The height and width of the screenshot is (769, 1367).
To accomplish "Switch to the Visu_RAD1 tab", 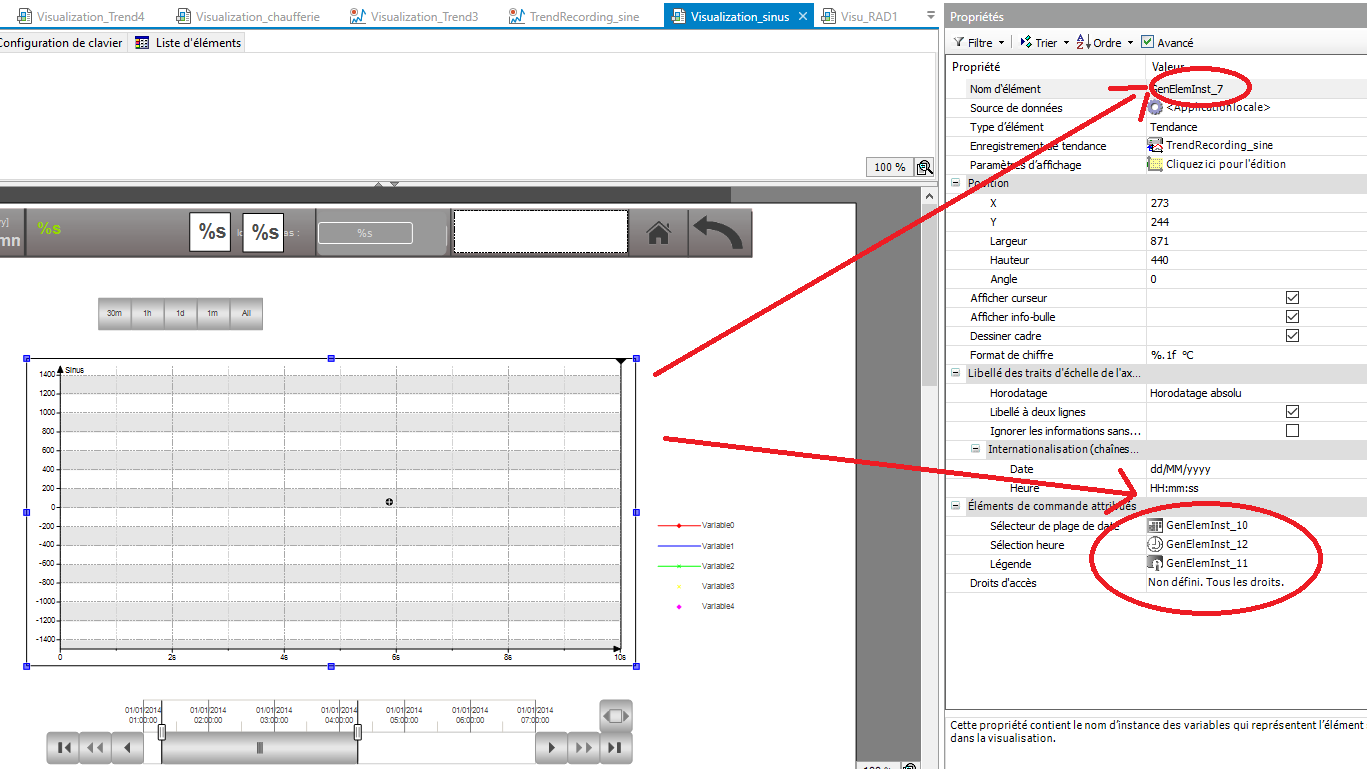I will [x=866, y=16].
